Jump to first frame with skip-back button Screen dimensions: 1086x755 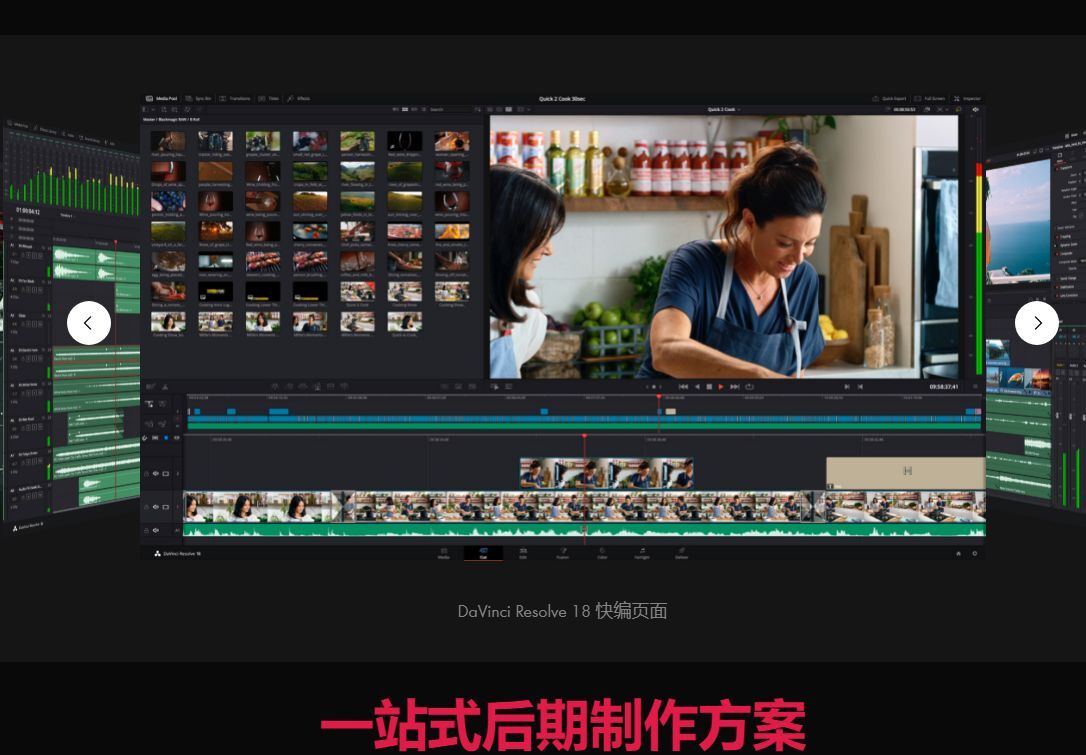tap(683, 387)
